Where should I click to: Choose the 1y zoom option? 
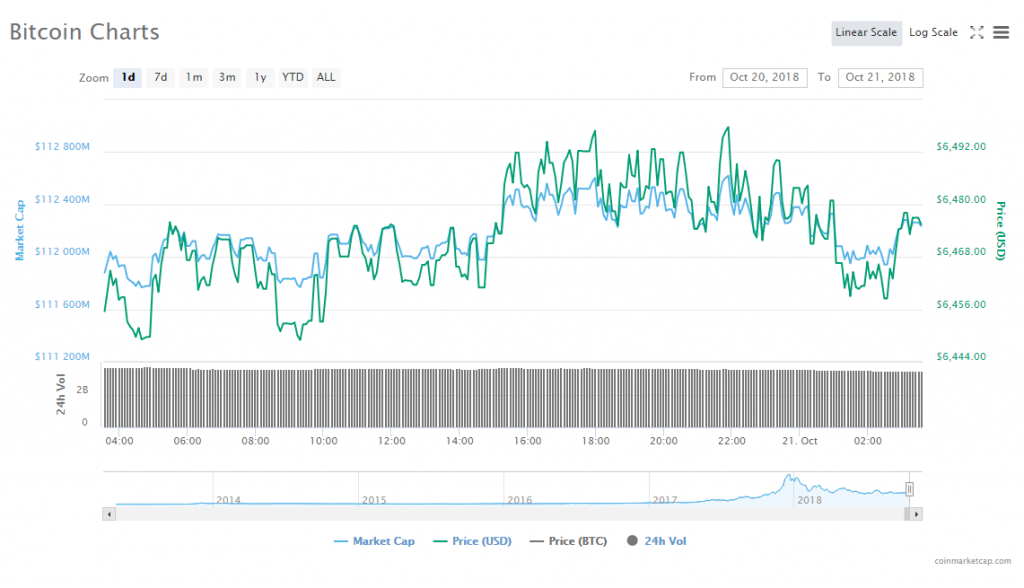pyautogui.click(x=260, y=78)
